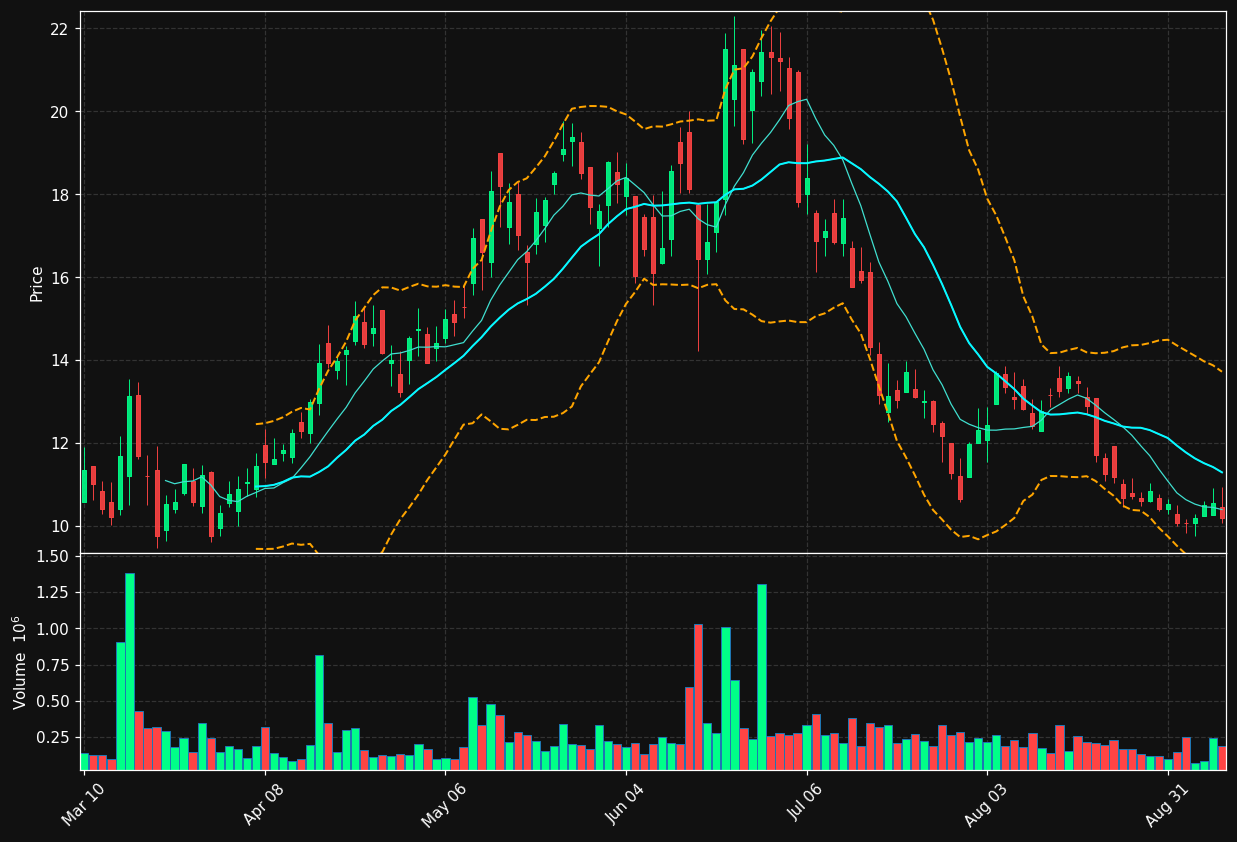Click the price tick label 14
1237x842 pixels.
(59, 361)
